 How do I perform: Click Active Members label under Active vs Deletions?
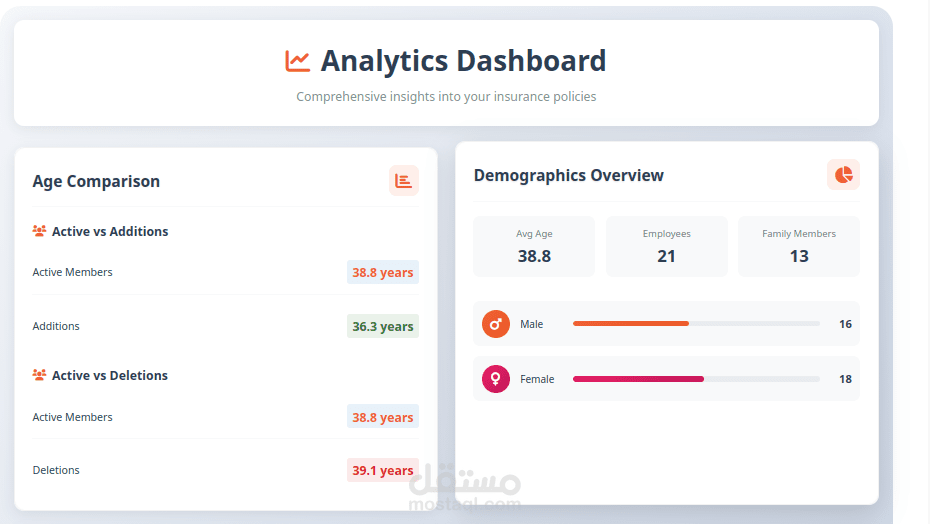tap(72, 417)
